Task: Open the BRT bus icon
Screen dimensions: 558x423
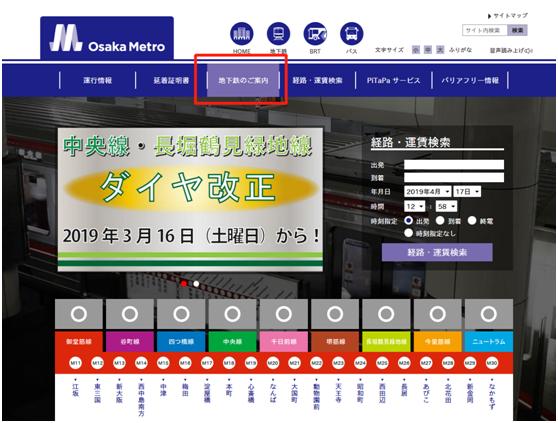Action: point(315,34)
